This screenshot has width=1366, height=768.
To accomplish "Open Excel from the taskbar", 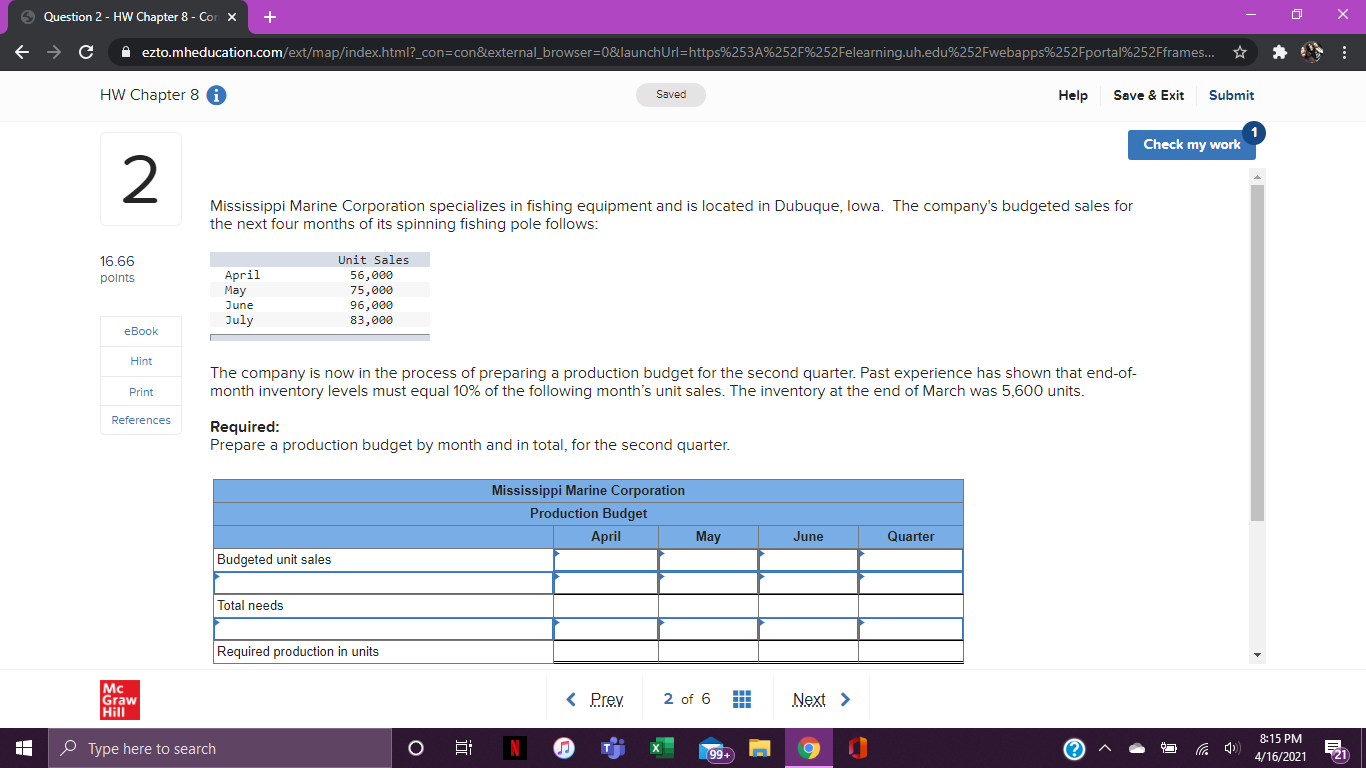I will tap(663, 747).
